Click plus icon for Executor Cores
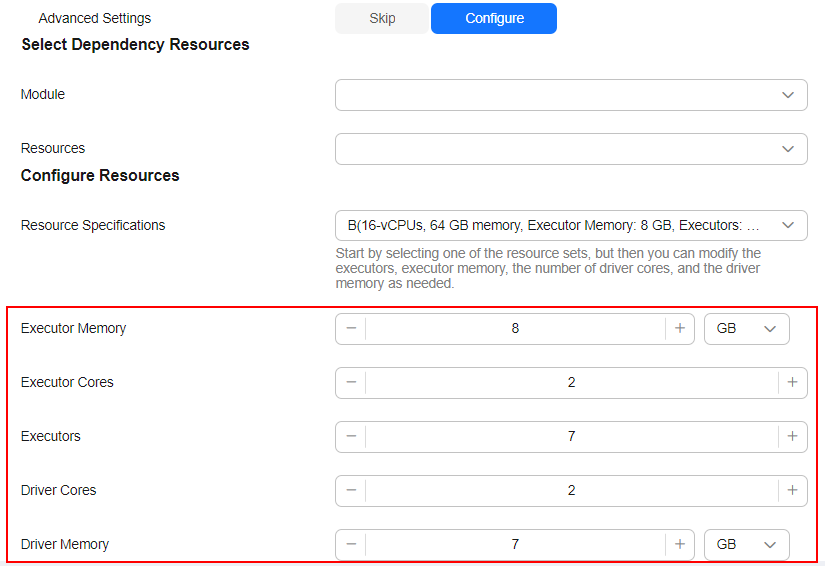The width and height of the screenshot is (825, 566). click(x=792, y=383)
